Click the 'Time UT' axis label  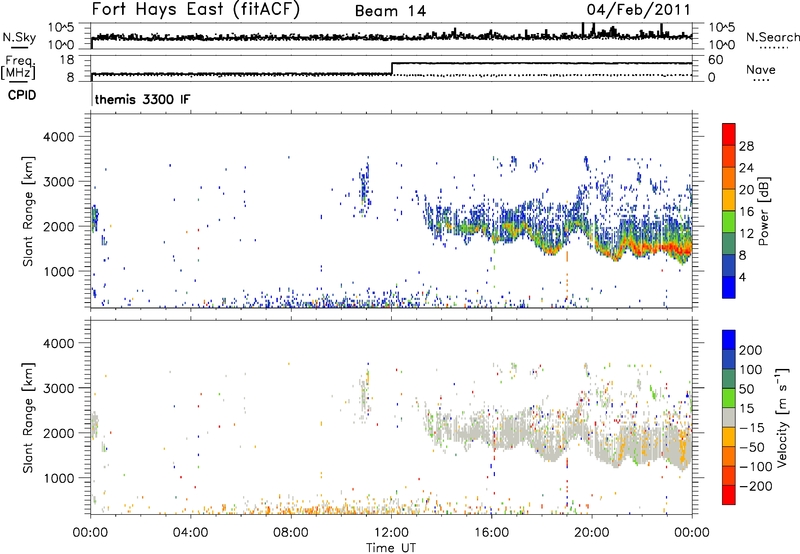[x=391, y=548]
